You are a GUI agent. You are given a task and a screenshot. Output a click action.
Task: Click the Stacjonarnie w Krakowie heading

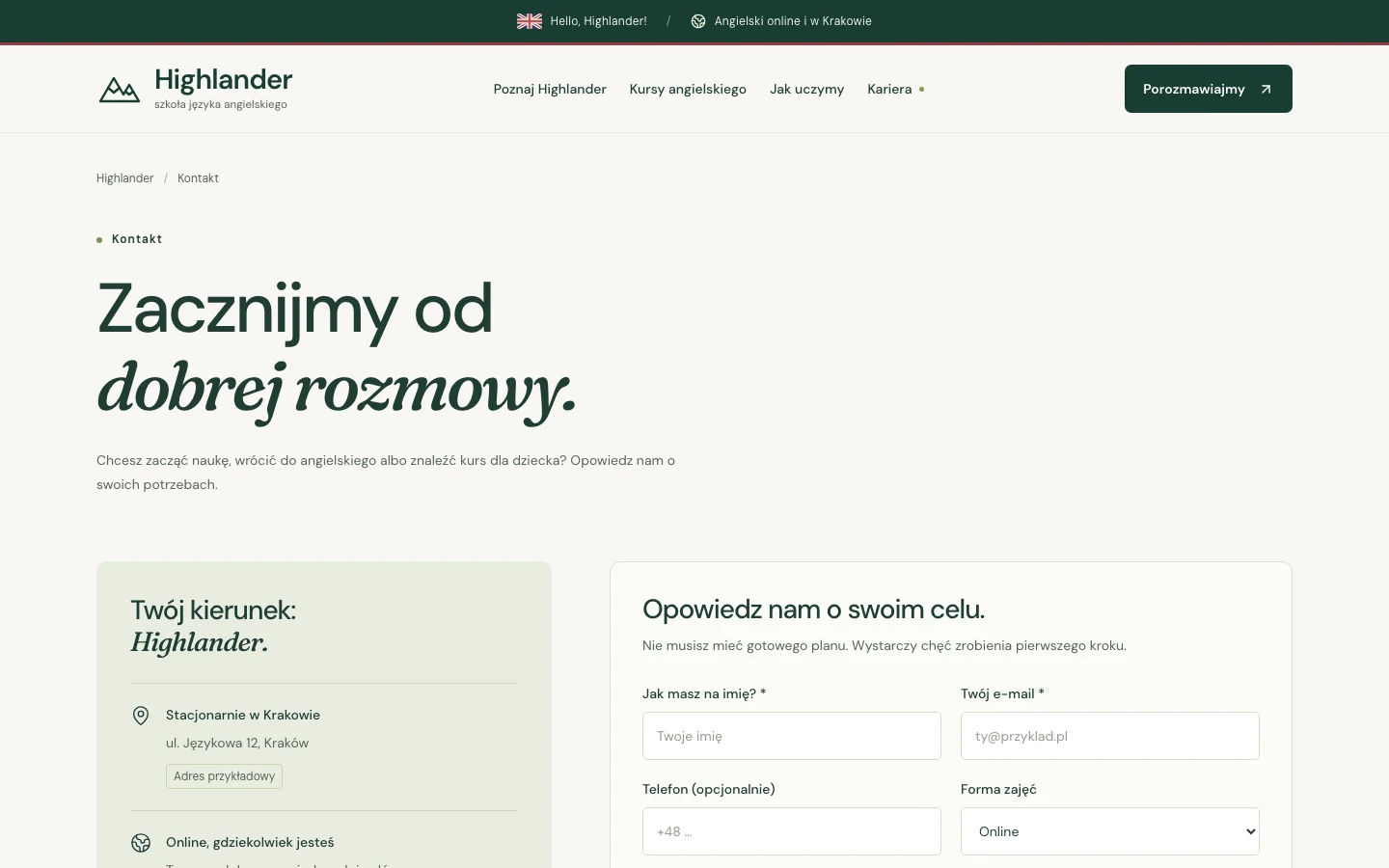click(x=243, y=715)
